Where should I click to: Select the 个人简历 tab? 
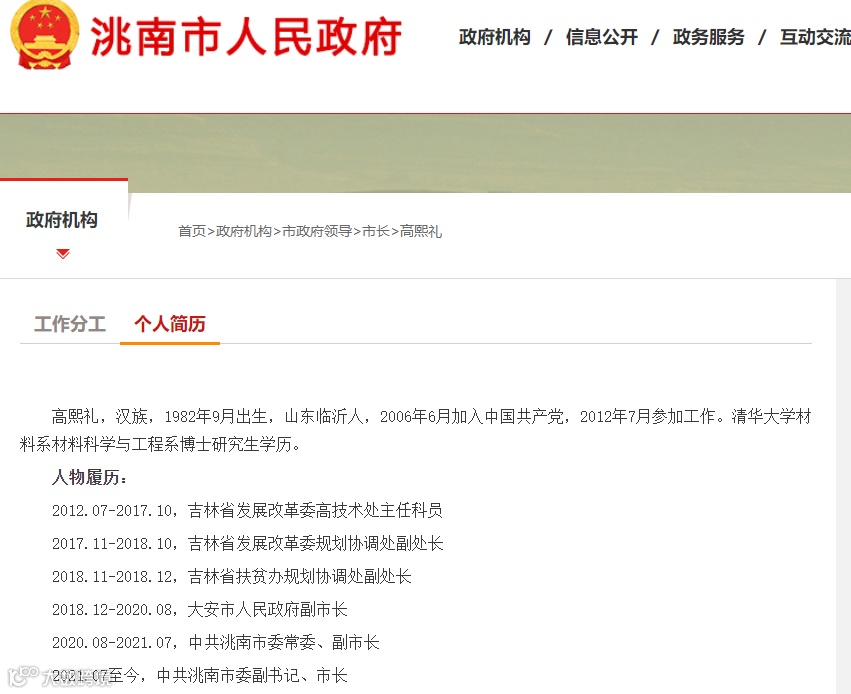click(170, 324)
